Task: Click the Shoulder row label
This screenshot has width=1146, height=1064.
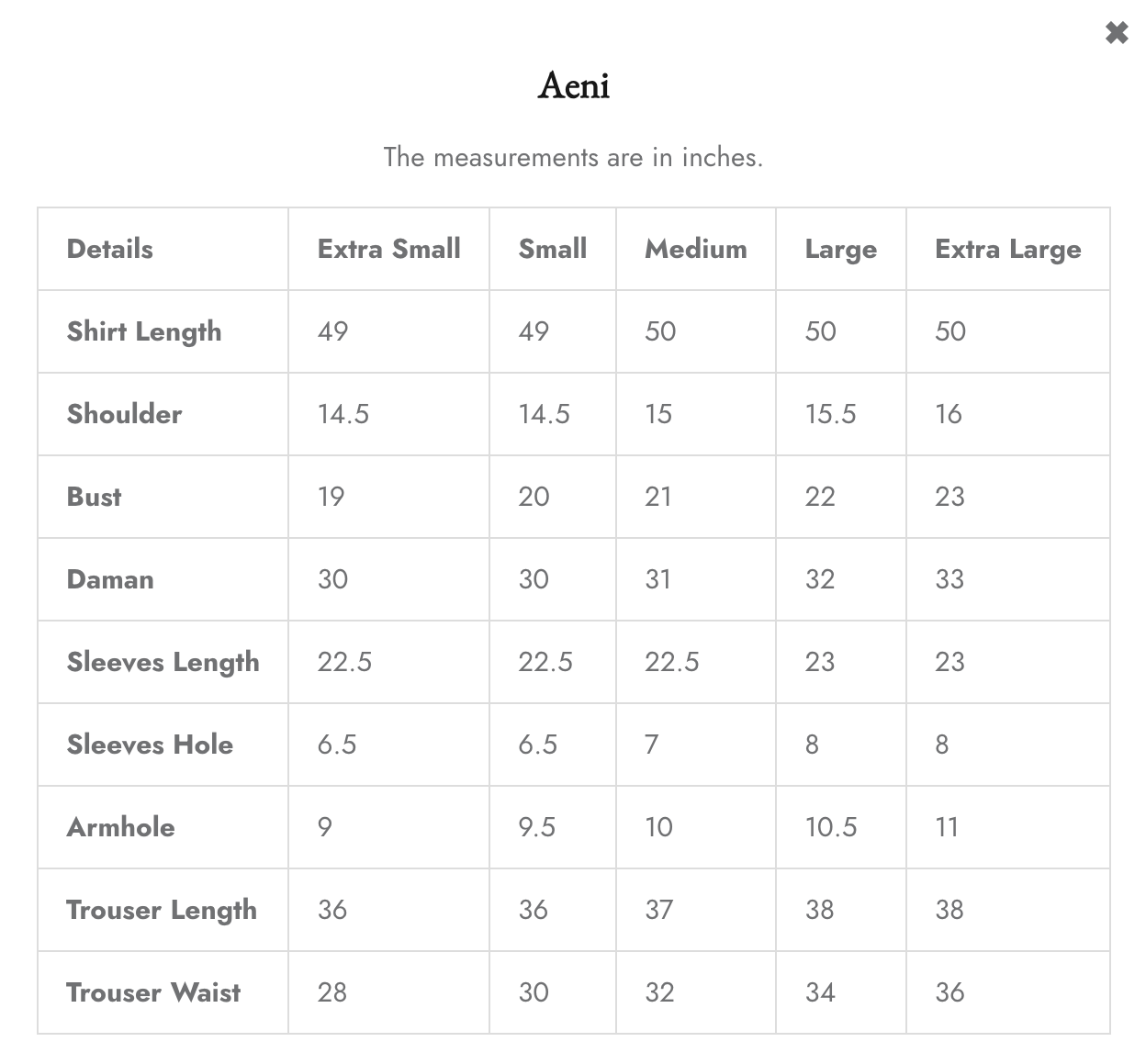Action: click(x=125, y=414)
